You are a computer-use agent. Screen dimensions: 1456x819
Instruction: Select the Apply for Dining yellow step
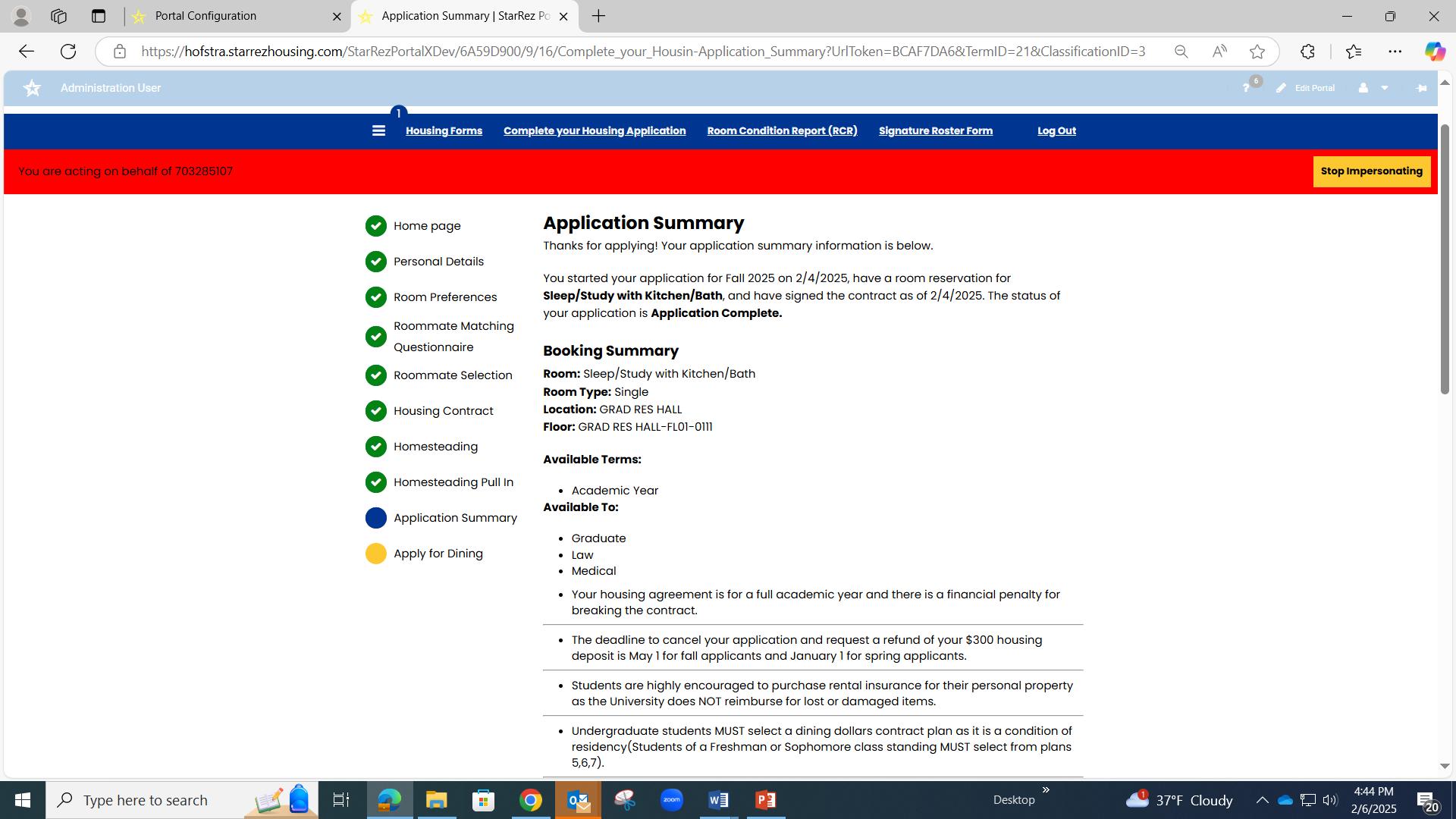(375, 554)
